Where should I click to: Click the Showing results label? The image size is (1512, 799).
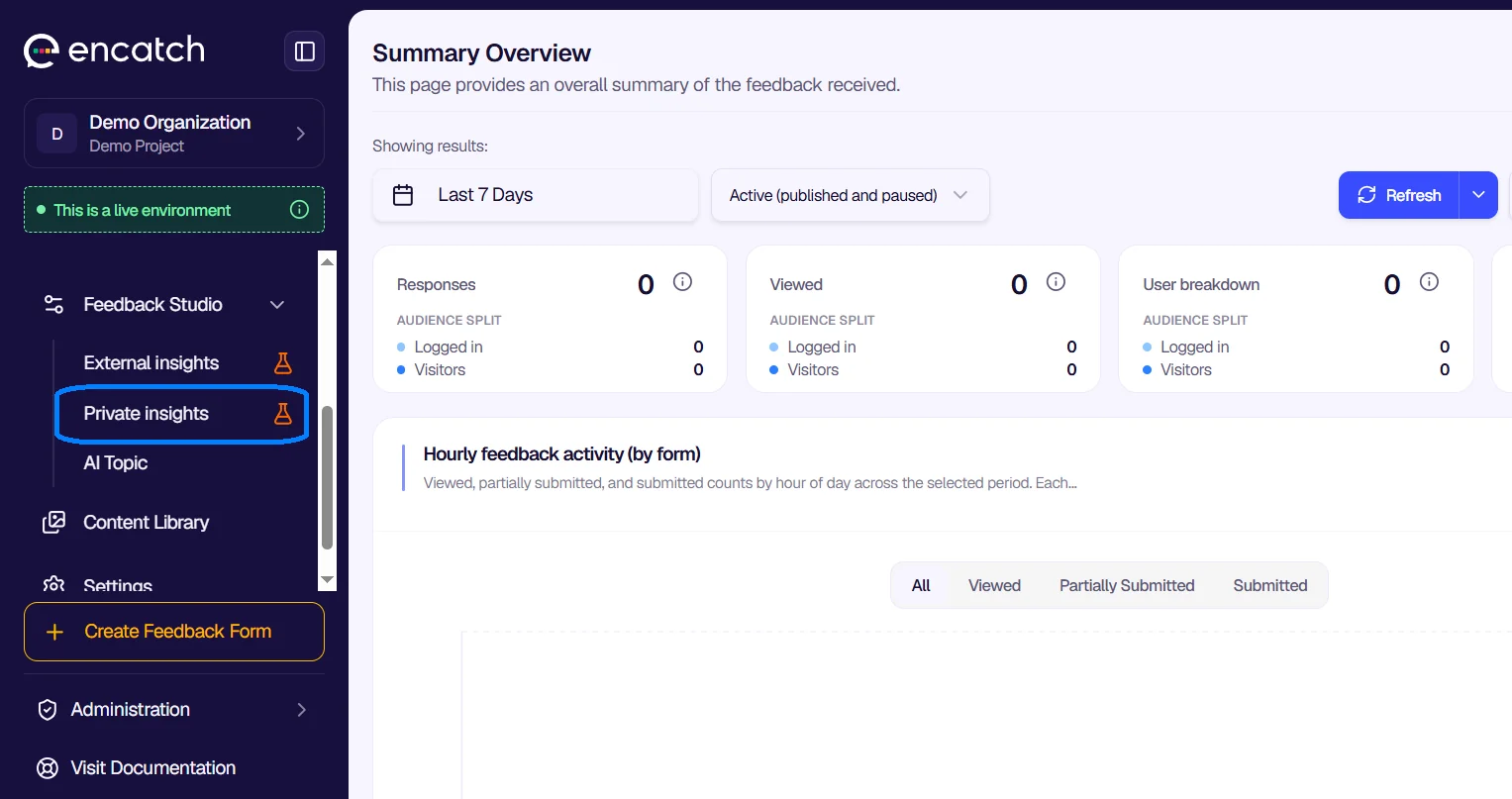430,147
